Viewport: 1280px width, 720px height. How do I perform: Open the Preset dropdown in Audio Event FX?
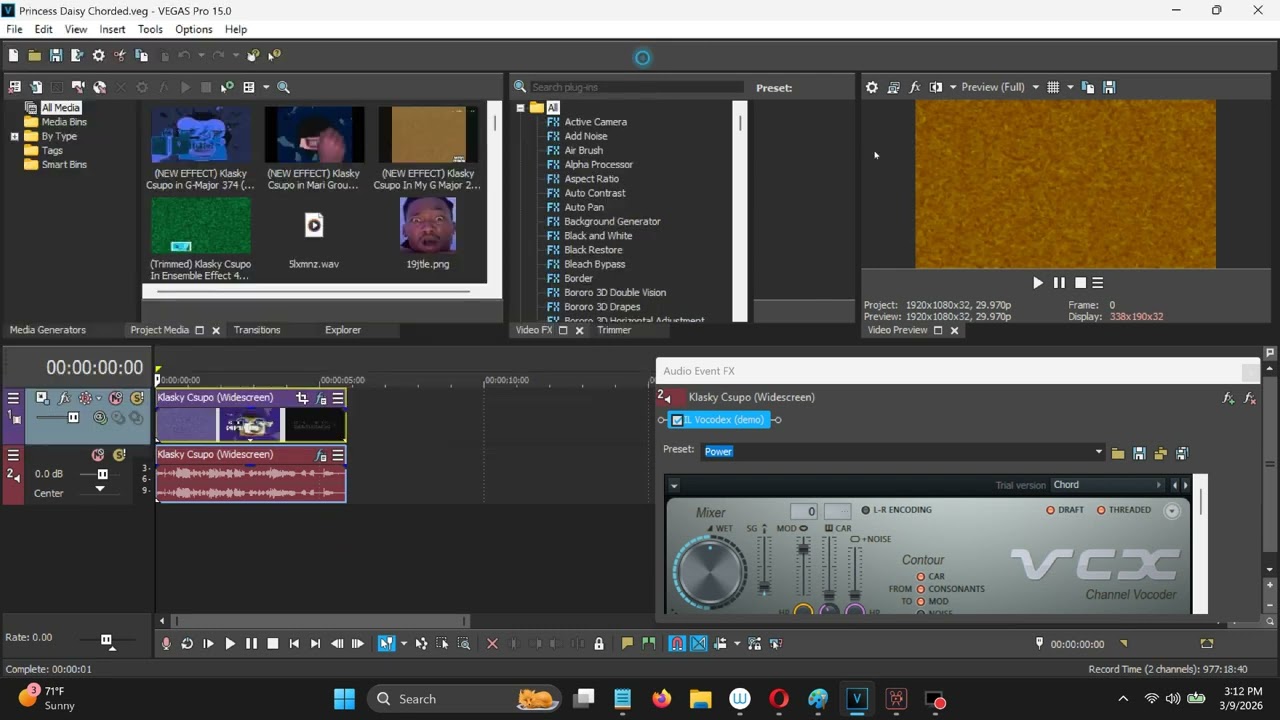click(x=1098, y=452)
